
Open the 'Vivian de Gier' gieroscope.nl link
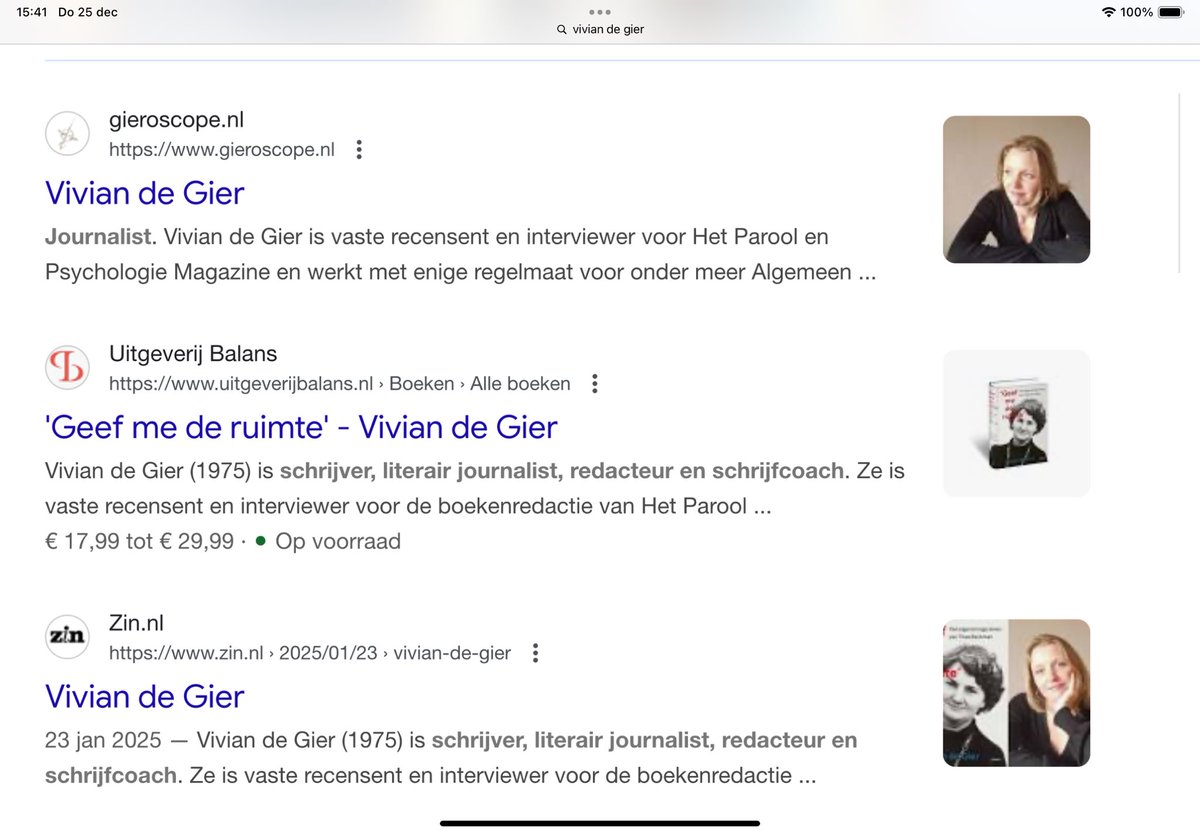[x=145, y=193]
